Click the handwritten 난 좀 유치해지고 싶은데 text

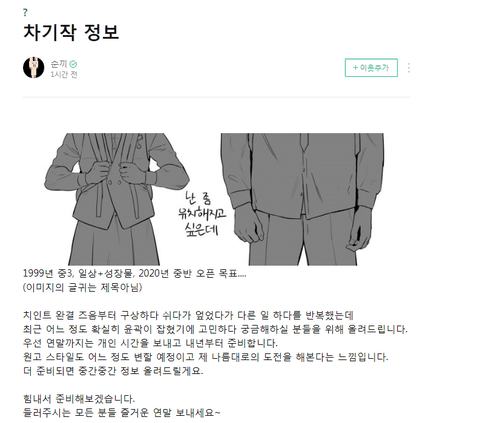pos(202,214)
